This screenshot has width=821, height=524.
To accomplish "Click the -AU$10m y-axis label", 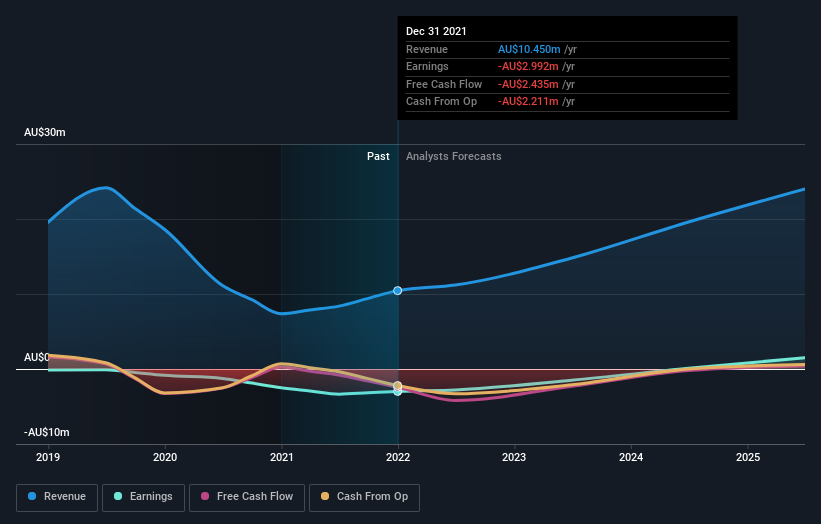I will (x=47, y=432).
